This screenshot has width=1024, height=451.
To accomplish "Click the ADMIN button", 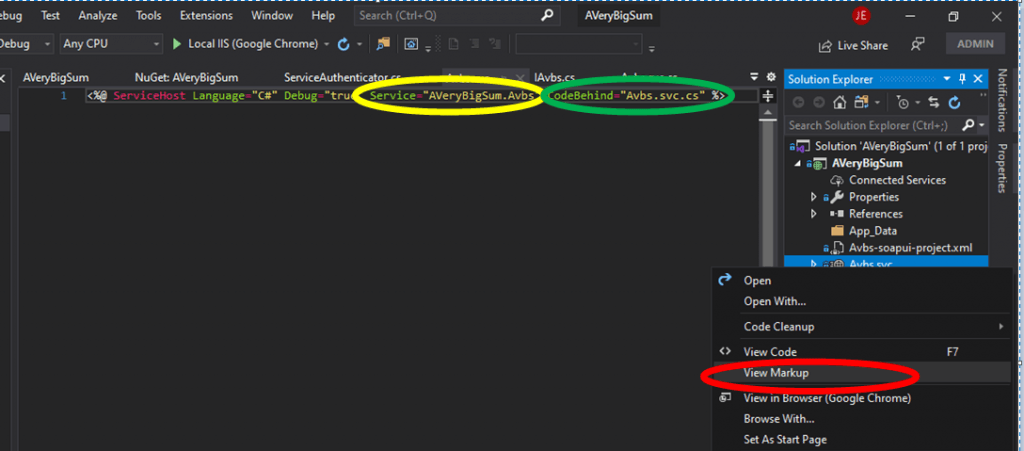I will click(x=975, y=44).
